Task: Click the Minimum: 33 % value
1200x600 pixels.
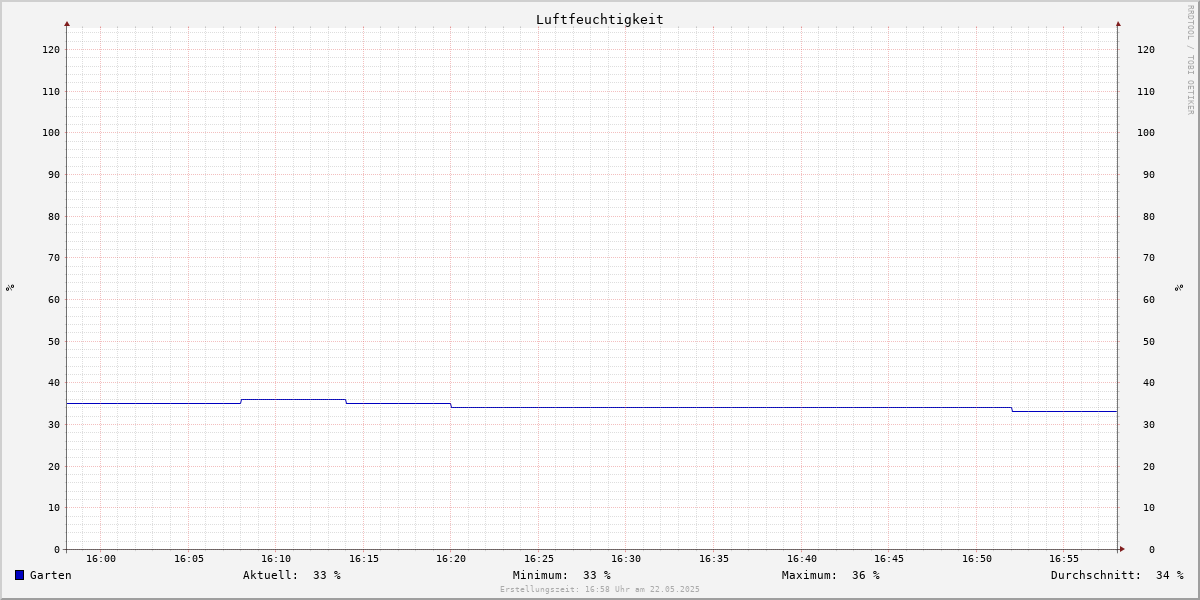Action: pos(562,575)
